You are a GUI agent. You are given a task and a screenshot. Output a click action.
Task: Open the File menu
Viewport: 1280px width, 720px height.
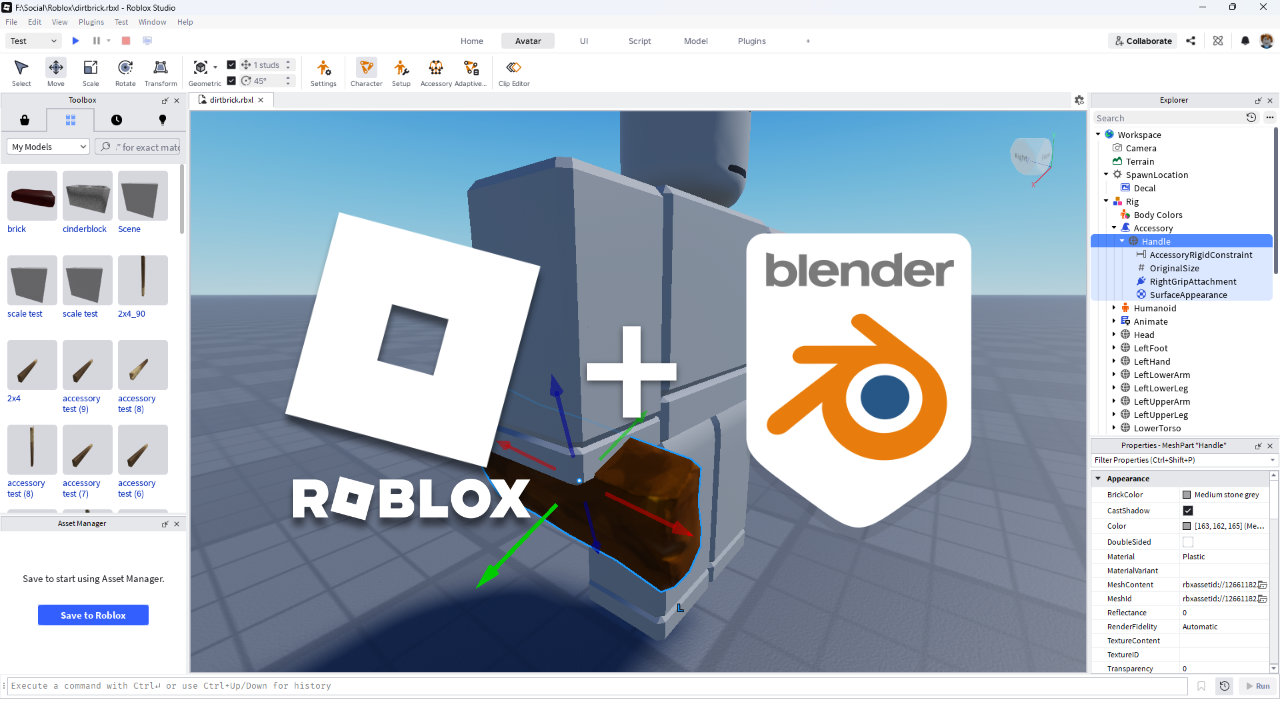(x=11, y=22)
